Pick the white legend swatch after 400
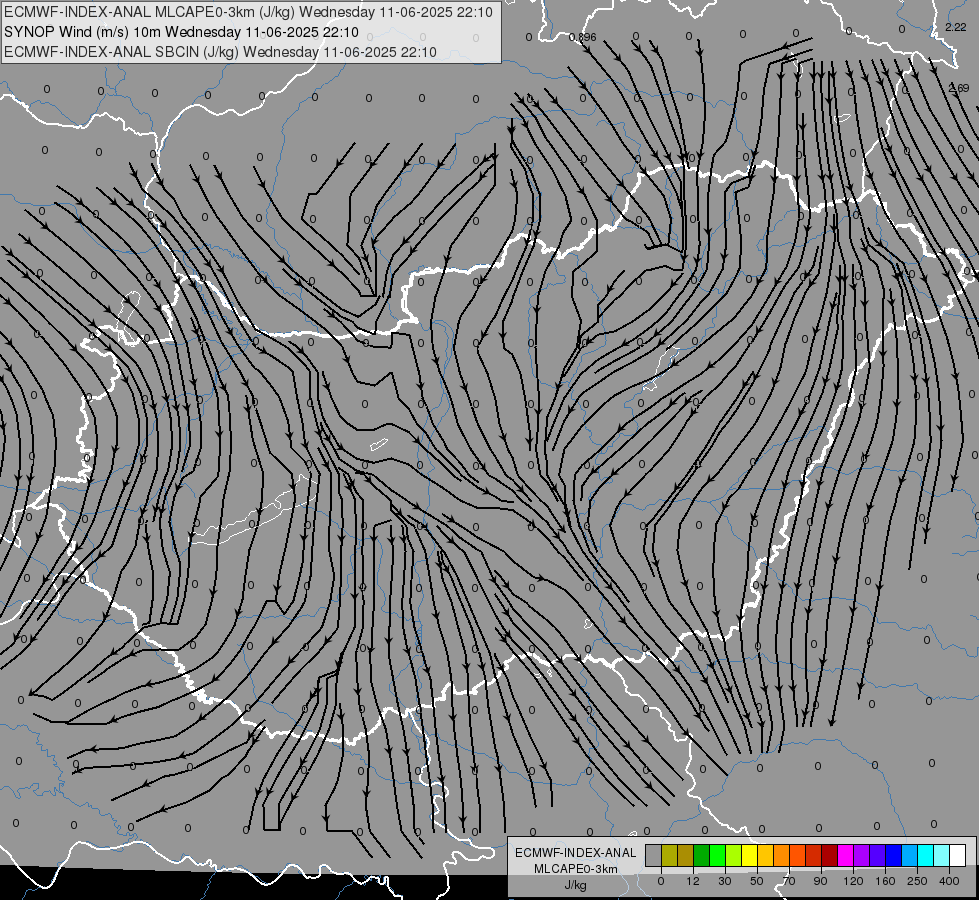This screenshot has height=900, width=979. pyautogui.click(x=958, y=855)
